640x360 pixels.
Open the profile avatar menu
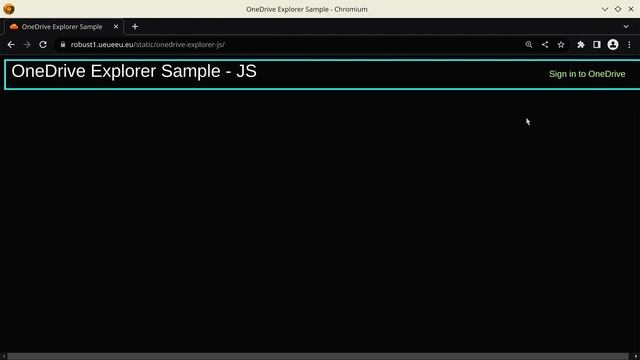coord(613,44)
